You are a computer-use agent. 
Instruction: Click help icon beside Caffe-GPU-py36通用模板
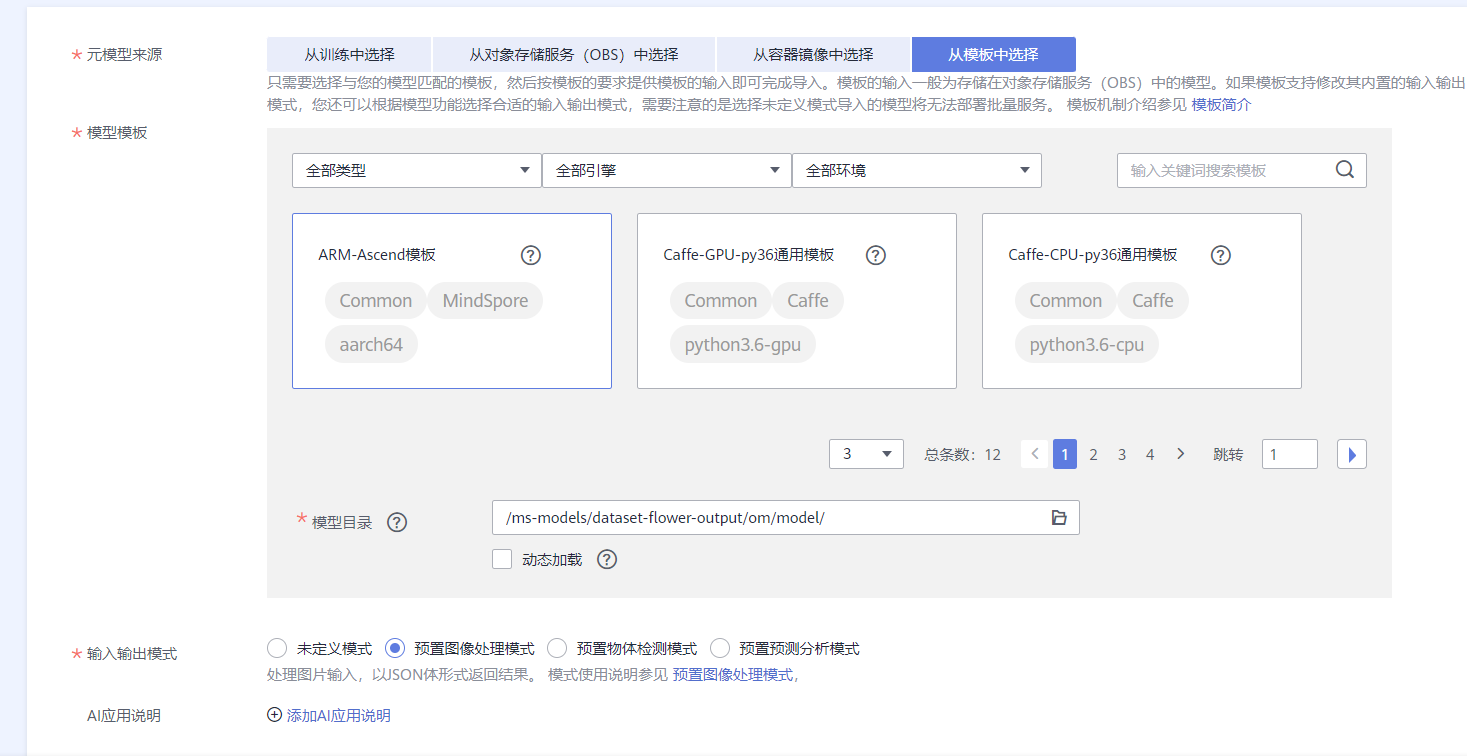876,255
